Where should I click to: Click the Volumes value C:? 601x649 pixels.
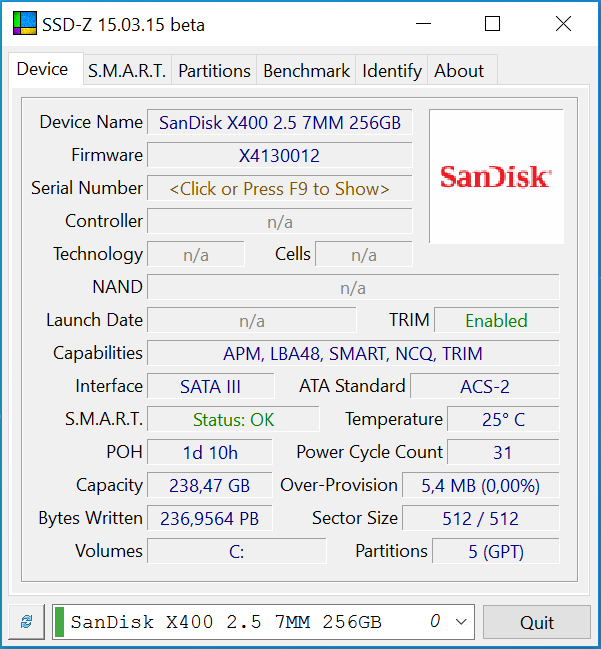click(x=237, y=551)
